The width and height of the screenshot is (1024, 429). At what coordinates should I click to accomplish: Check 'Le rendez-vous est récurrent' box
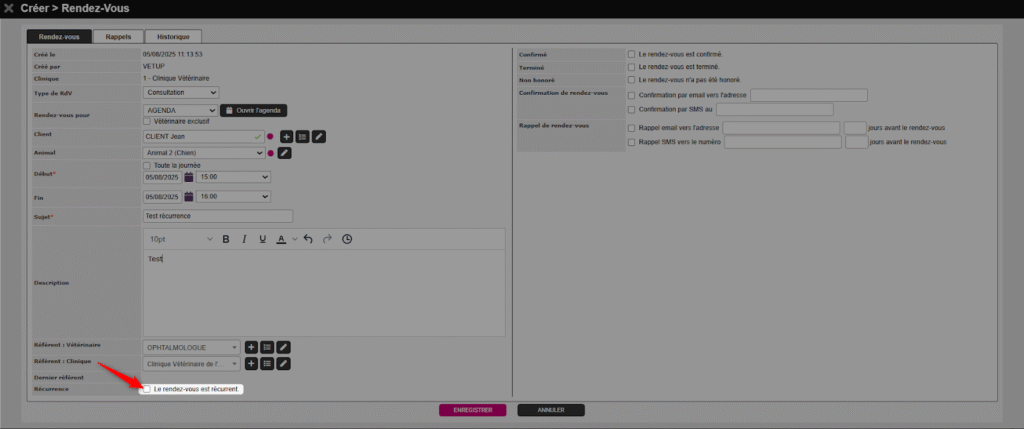tap(147, 389)
